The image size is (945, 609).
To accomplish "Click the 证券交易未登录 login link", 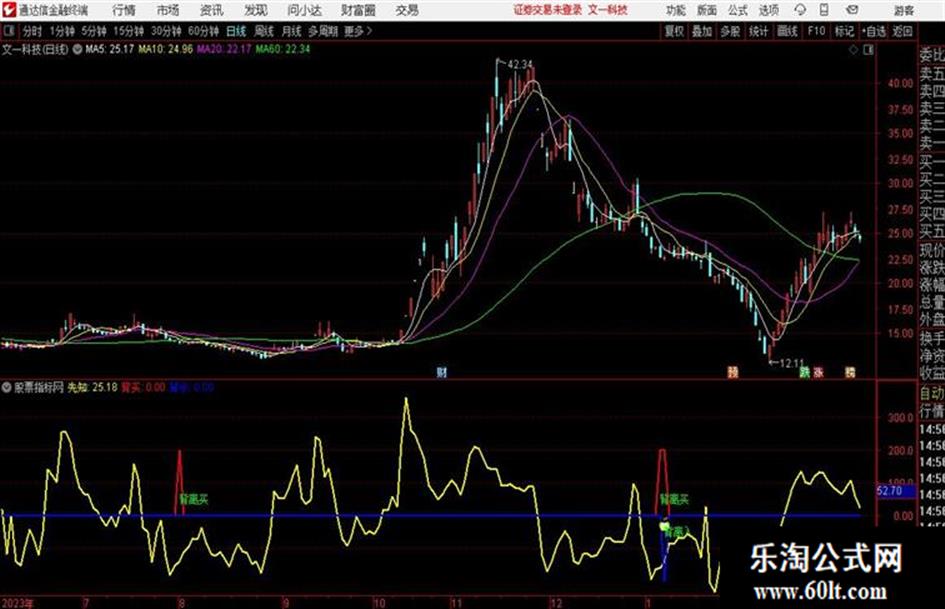I will point(548,10).
